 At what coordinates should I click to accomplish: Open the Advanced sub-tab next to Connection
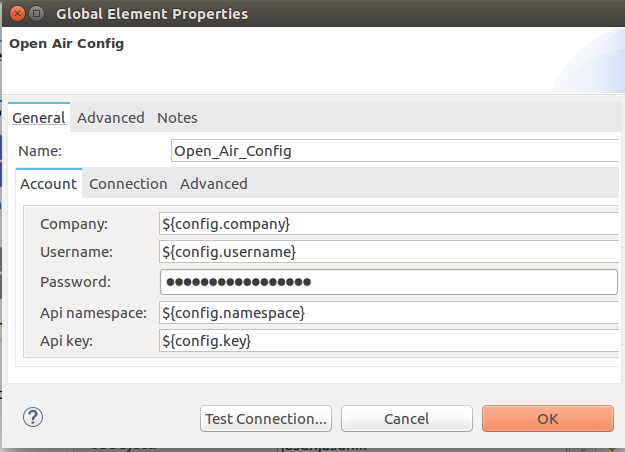[214, 184]
